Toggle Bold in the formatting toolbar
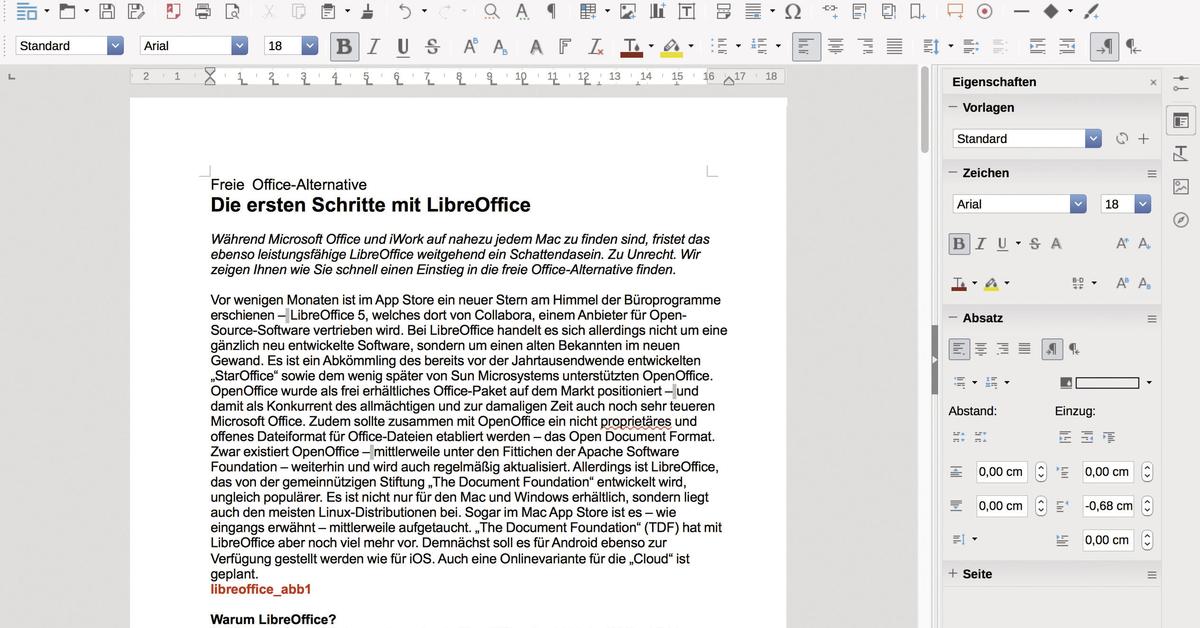The image size is (1200, 628). tap(345, 46)
